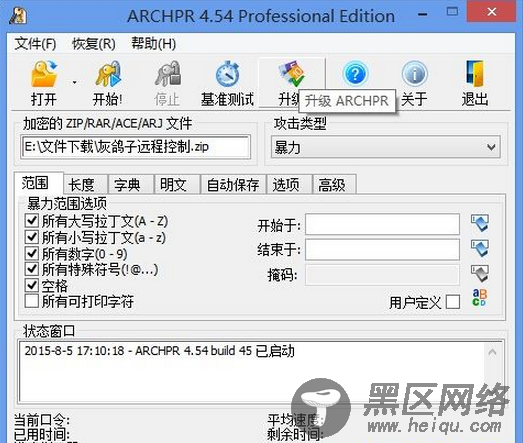Check 所有可打印字符 checkbox
Screen dimensions: 523x443
click(32, 301)
